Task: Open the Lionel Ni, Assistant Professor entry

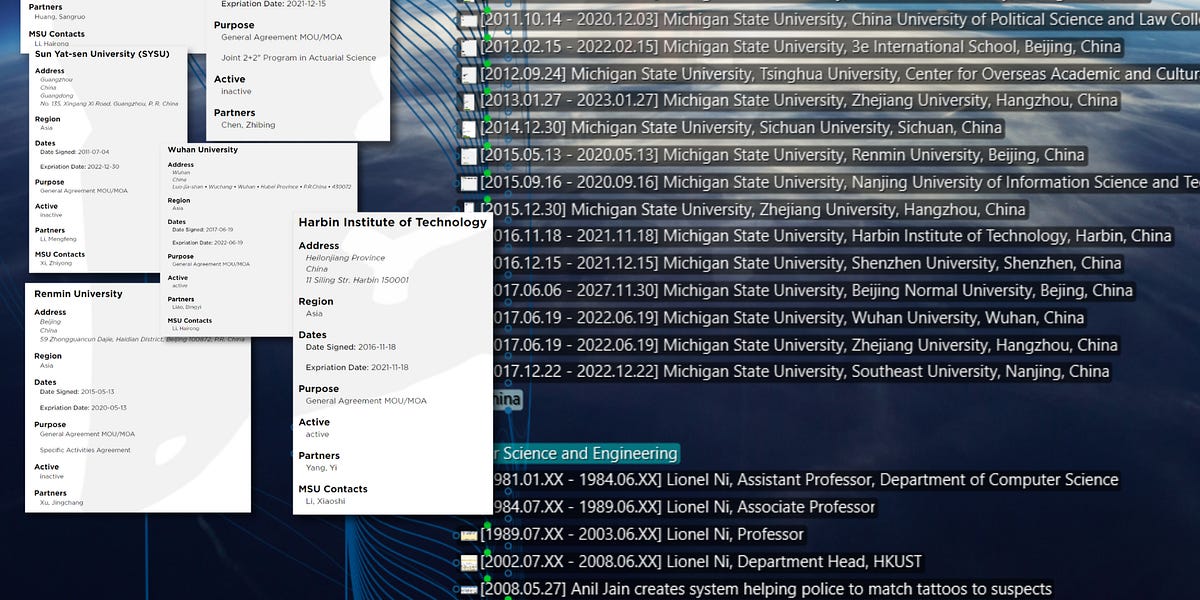Action: pyautogui.click(x=805, y=480)
